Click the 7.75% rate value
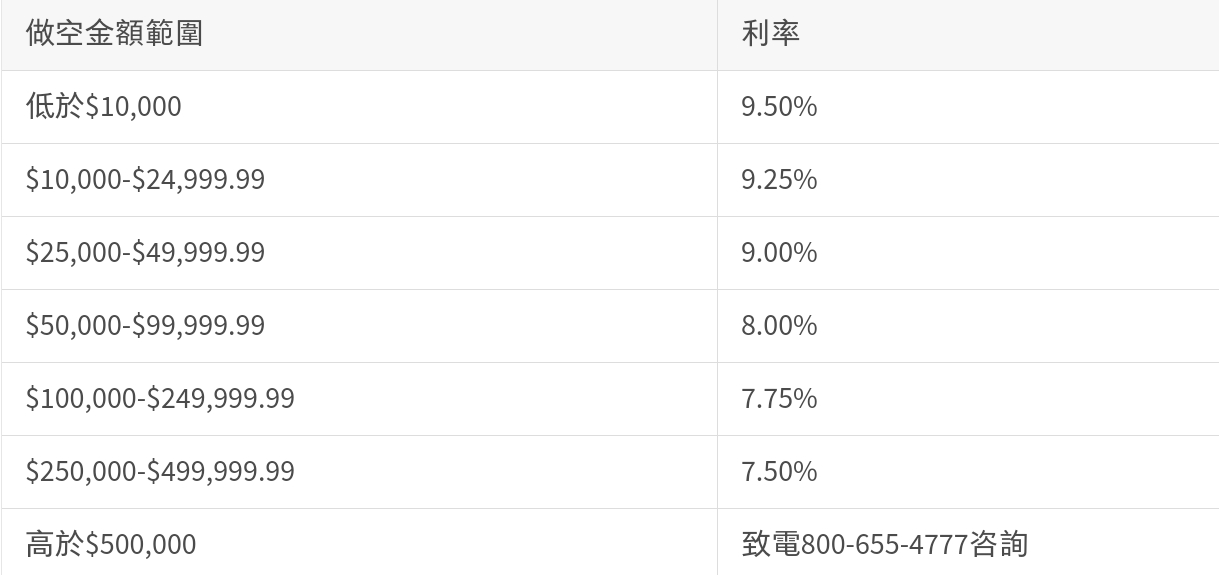 coord(779,398)
